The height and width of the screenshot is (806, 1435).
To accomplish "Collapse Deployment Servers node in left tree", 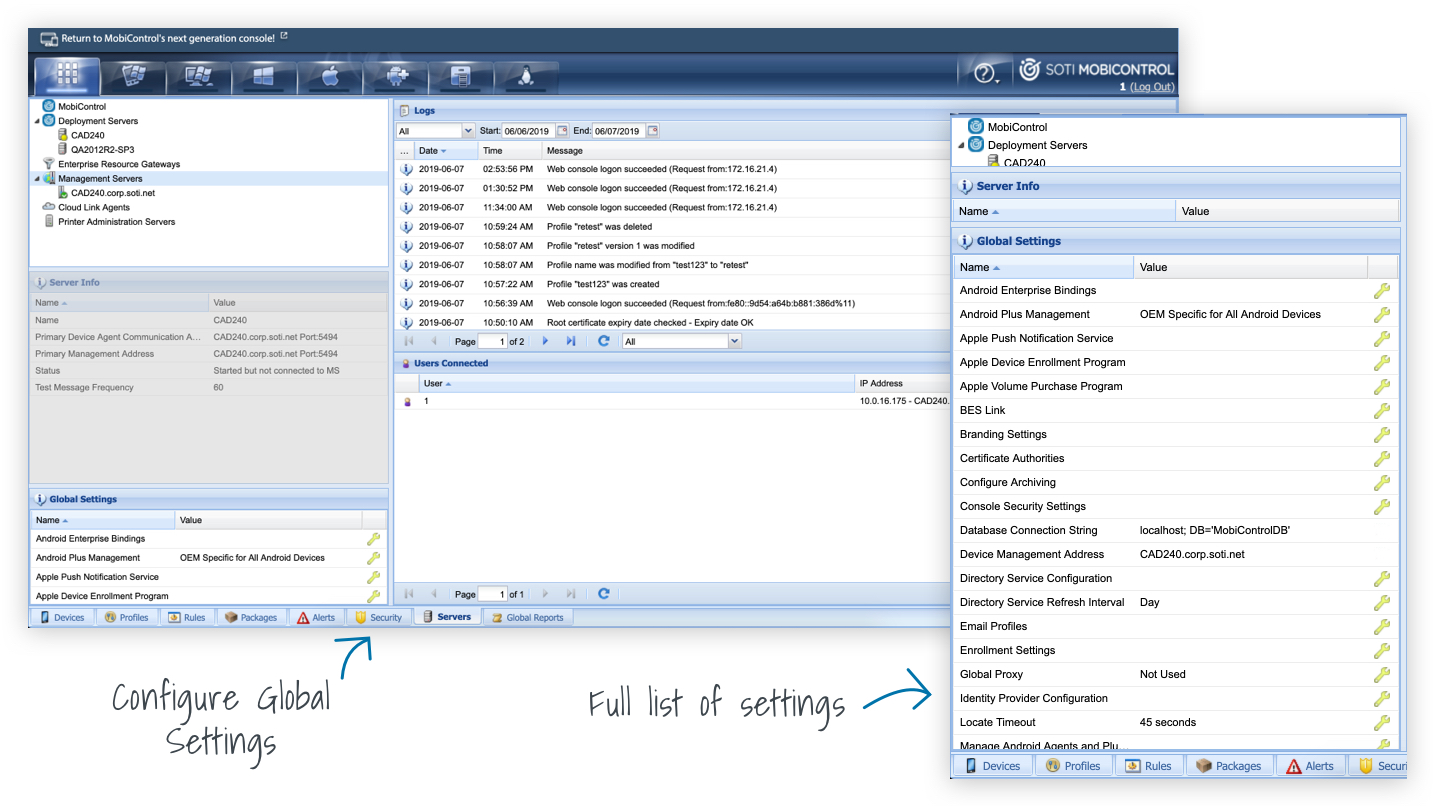I will pos(38,121).
